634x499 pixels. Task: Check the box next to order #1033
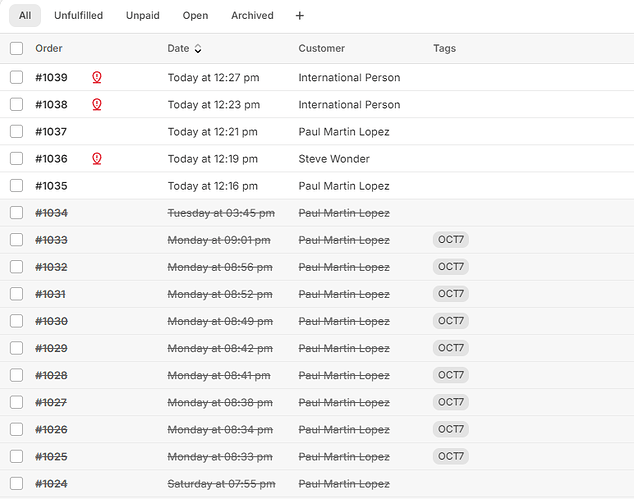[16, 240]
